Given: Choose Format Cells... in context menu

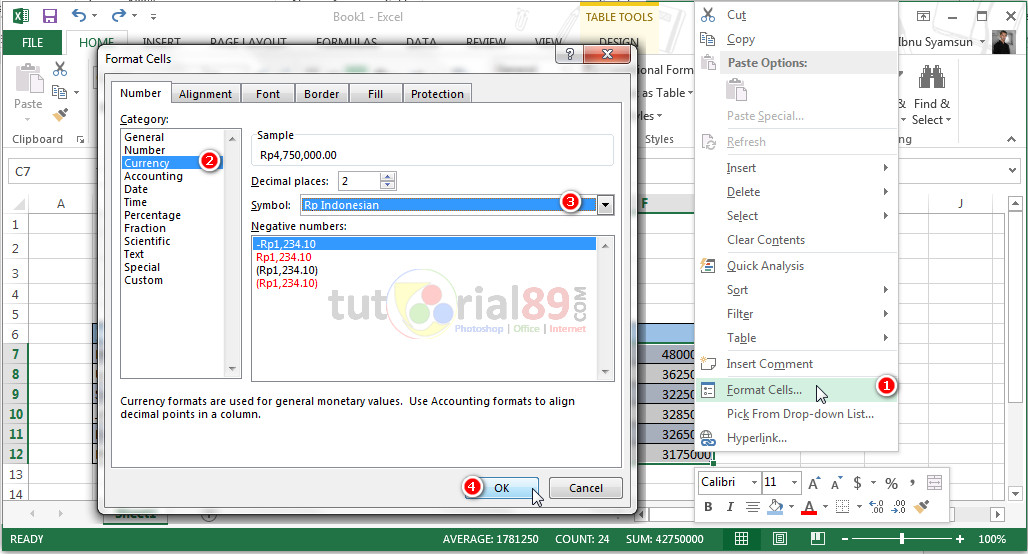Looking at the screenshot, I should point(796,390).
